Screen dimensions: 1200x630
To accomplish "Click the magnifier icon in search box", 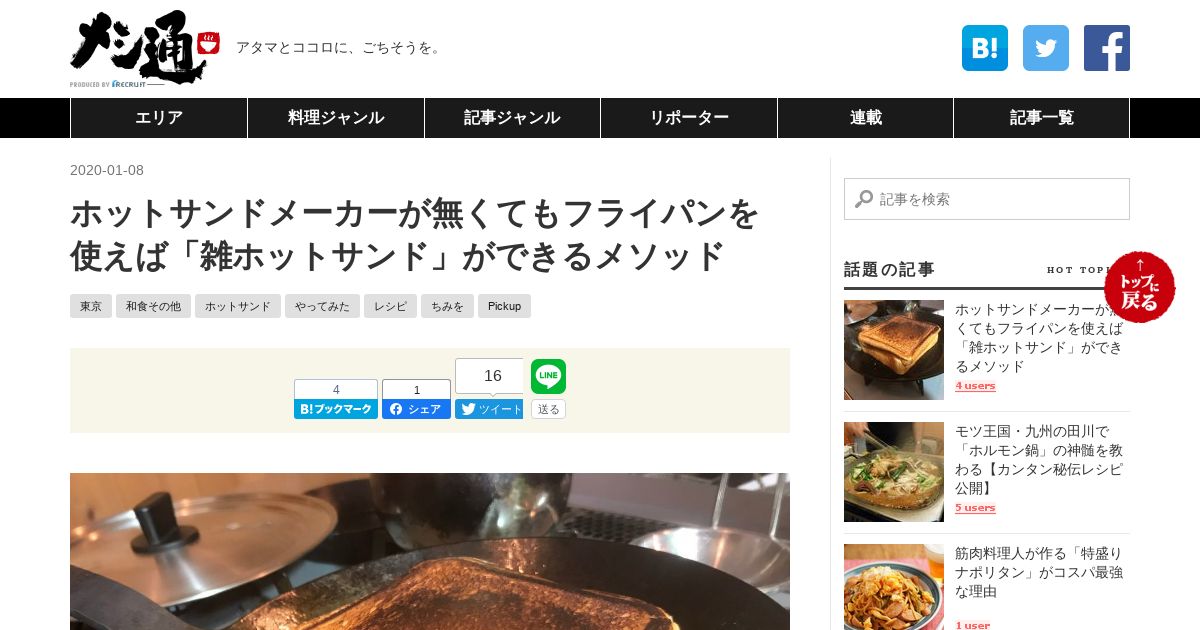I will pyautogui.click(x=864, y=199).
